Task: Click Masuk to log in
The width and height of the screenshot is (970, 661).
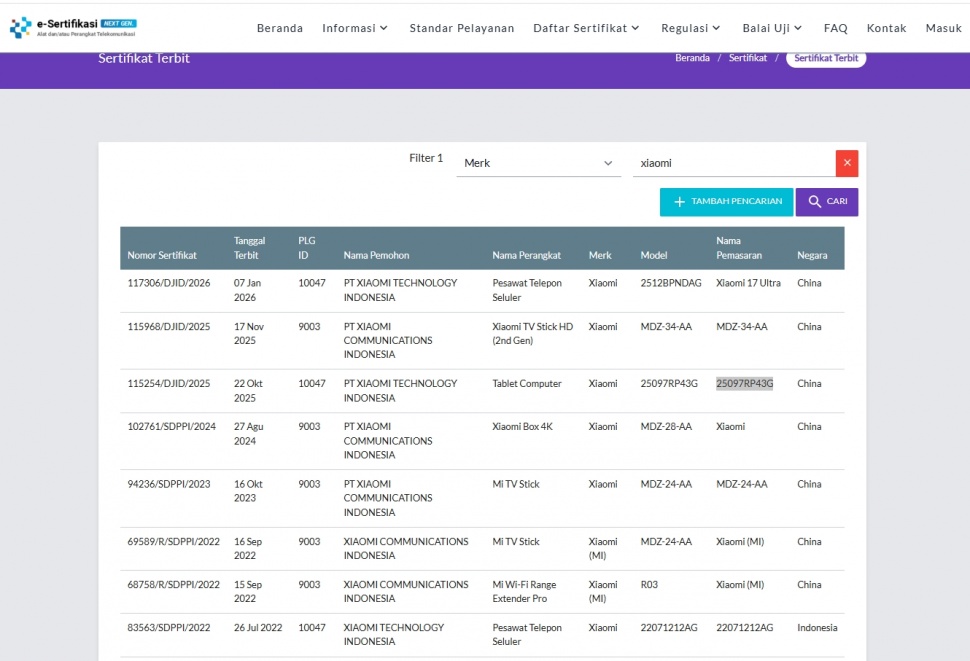Action: pyautogui.click(x=943, y=28)
